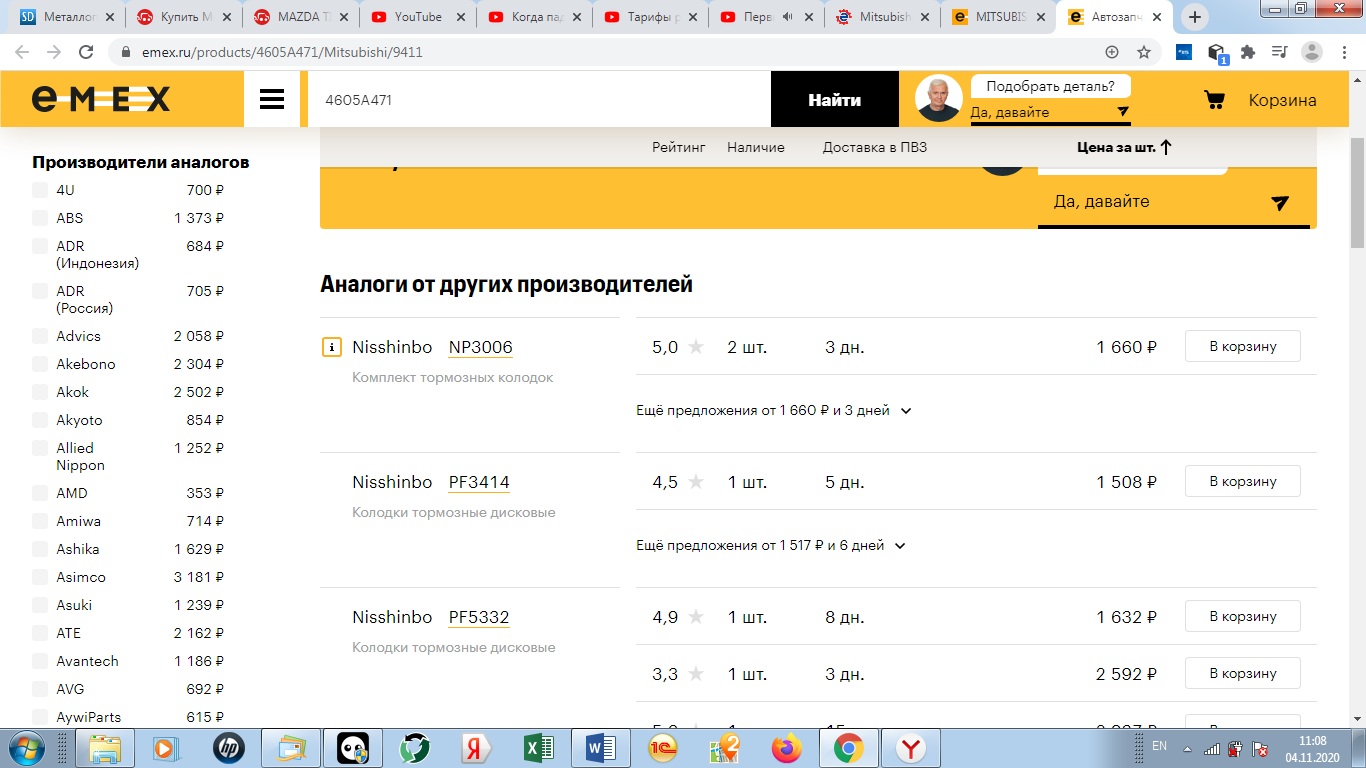Viewport: 1366px width, 768px height.
Task: Open the browser extensions puzzle icon
Action: coord(1248,52)
